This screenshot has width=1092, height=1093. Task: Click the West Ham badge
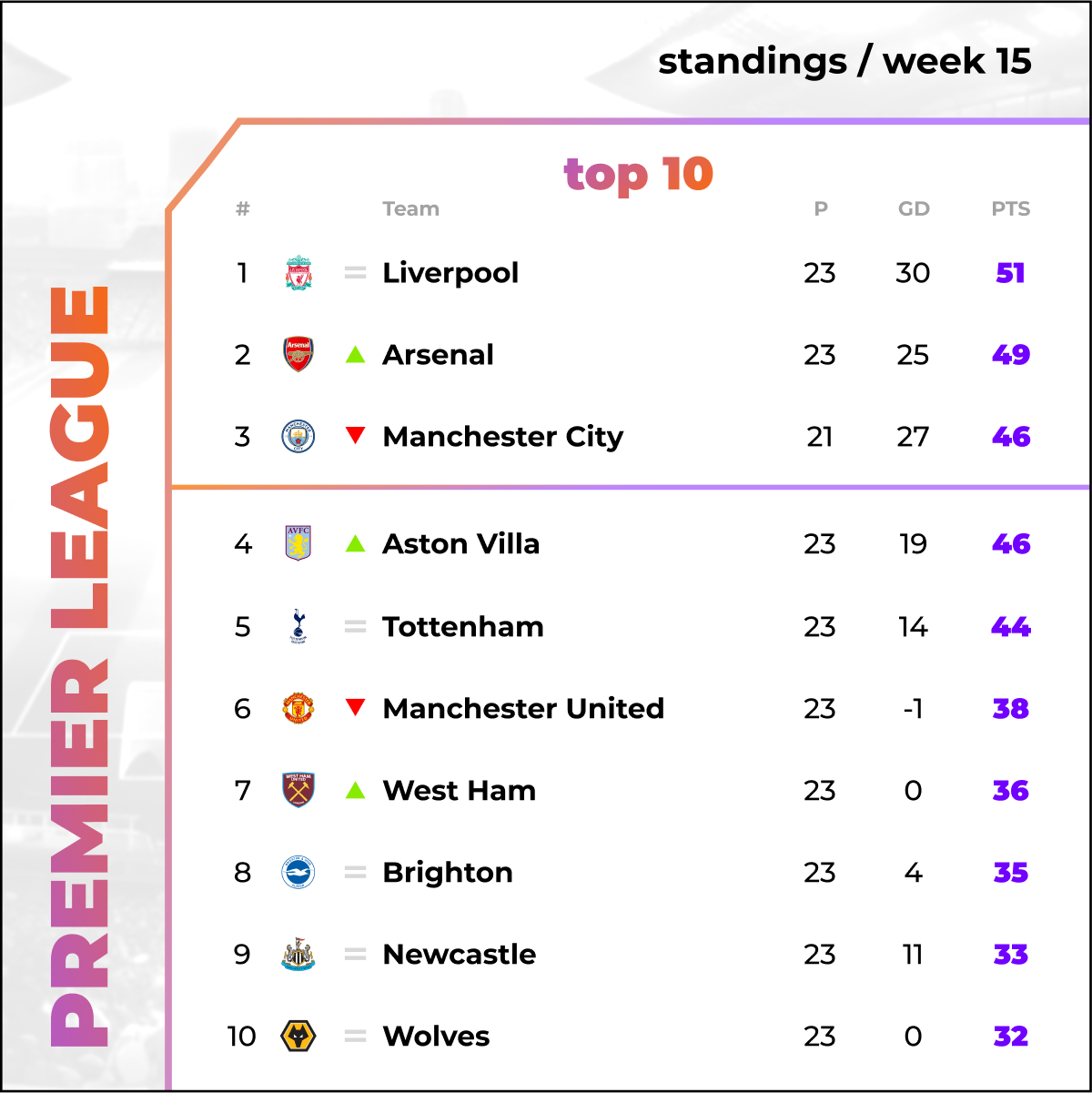298,790
